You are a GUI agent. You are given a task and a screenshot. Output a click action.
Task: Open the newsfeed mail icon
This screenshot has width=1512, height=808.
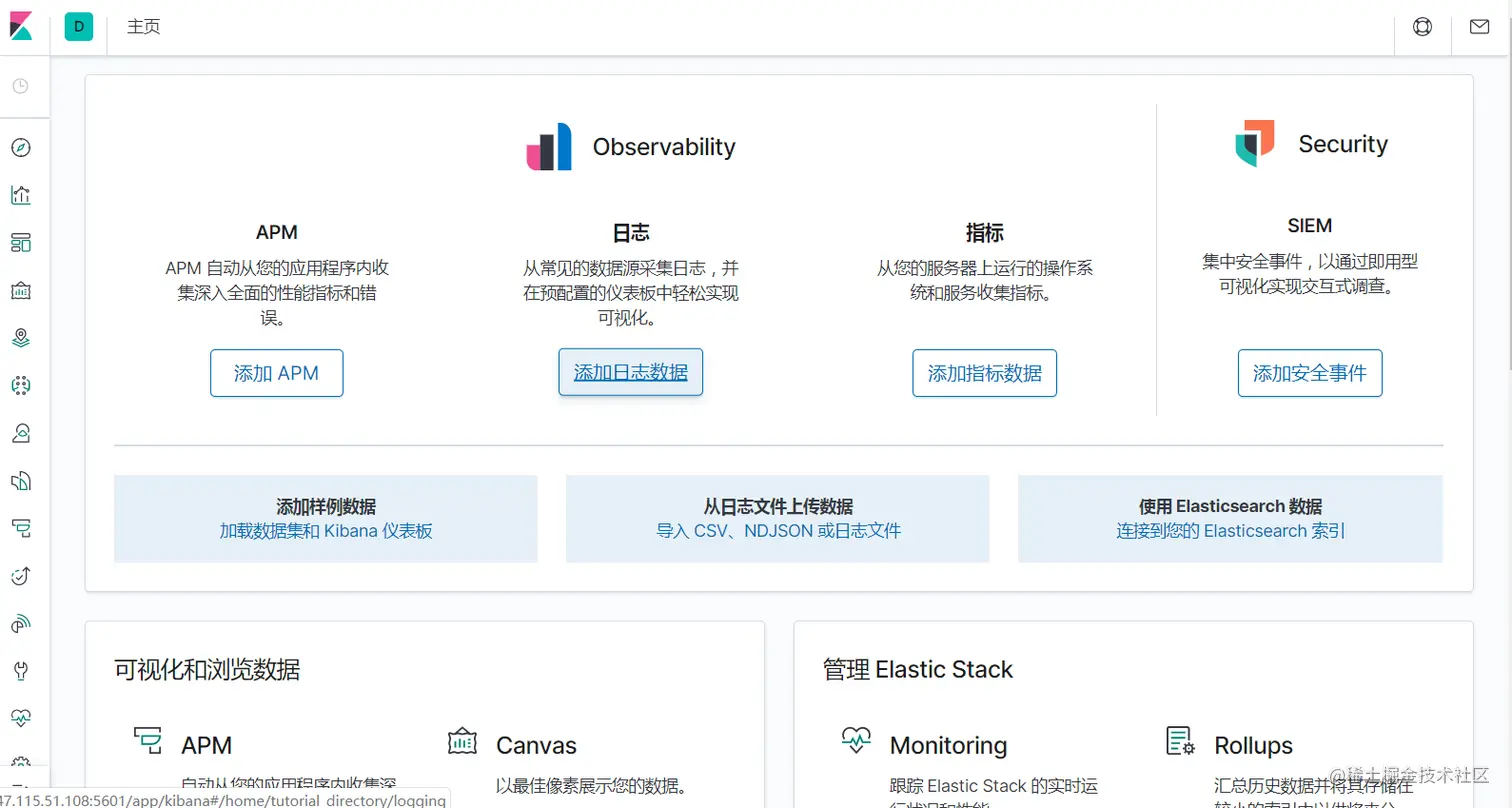pyautogui.click(x=1479, y=27)
